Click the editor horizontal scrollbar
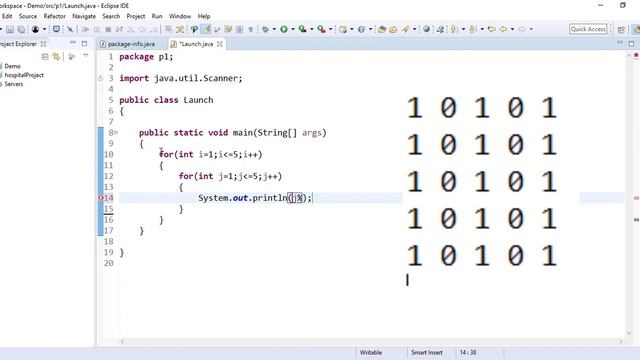 [371, 341]
